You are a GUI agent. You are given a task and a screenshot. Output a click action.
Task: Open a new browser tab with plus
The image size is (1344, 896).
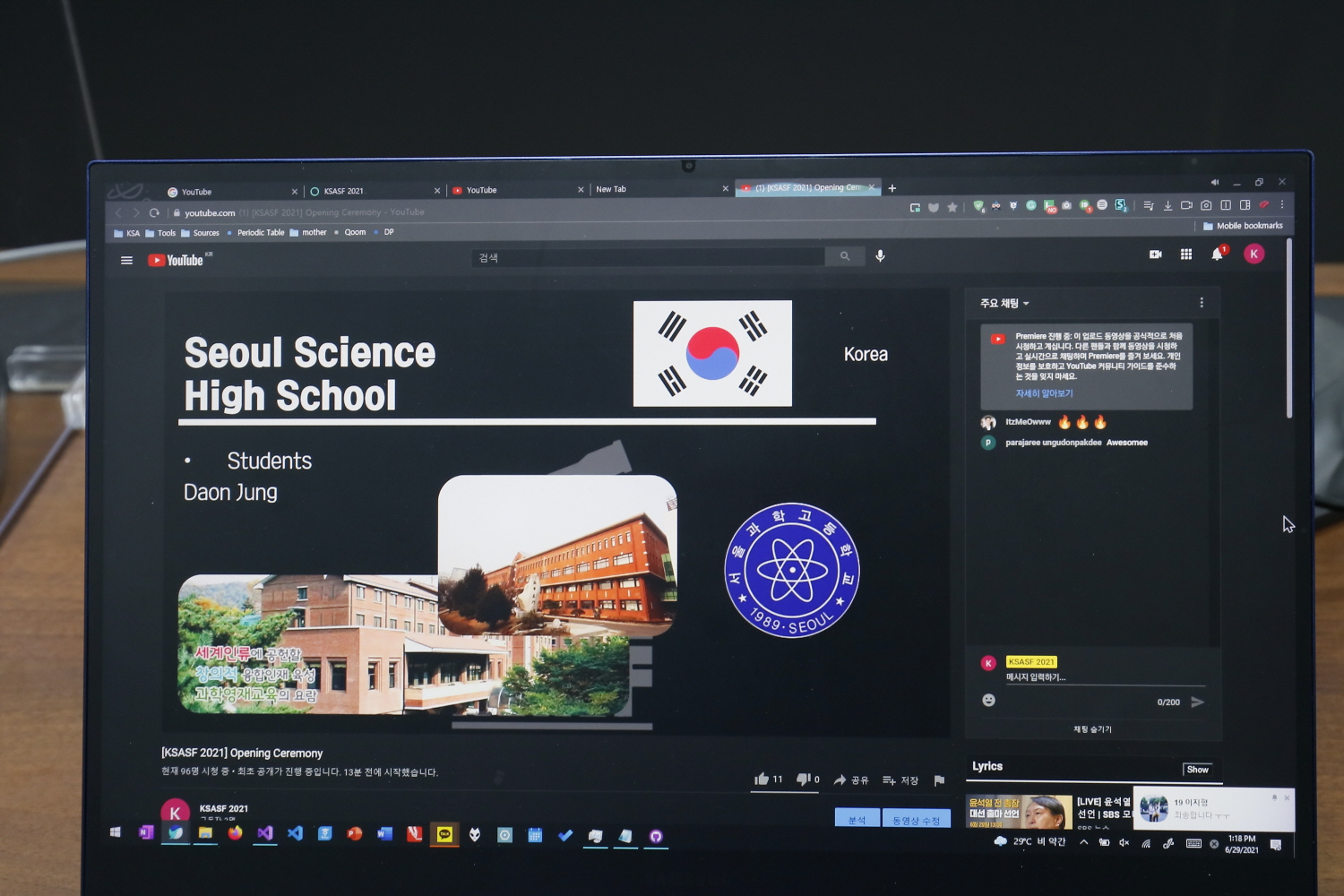click(x=892, y=188)
